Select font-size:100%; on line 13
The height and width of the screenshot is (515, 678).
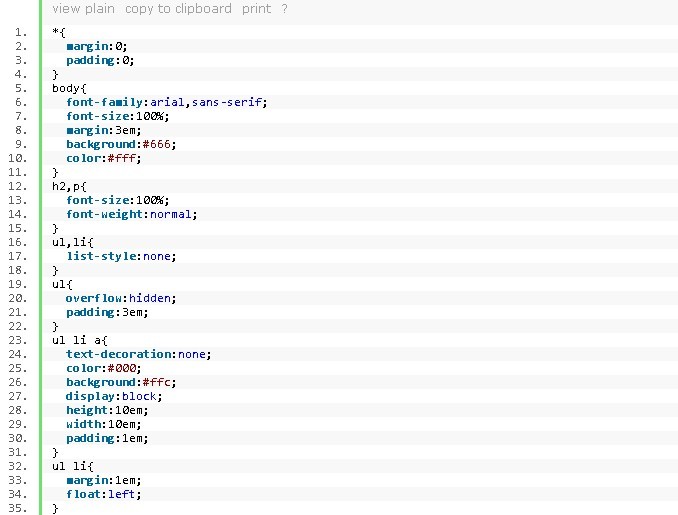point(118,200)
